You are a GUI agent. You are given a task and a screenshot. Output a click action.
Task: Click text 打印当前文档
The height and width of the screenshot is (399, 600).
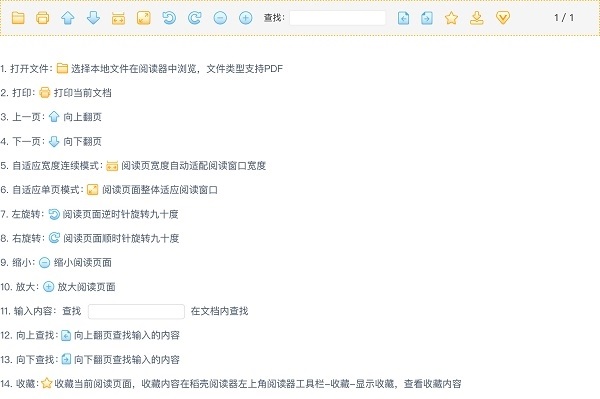coord(83,93)
